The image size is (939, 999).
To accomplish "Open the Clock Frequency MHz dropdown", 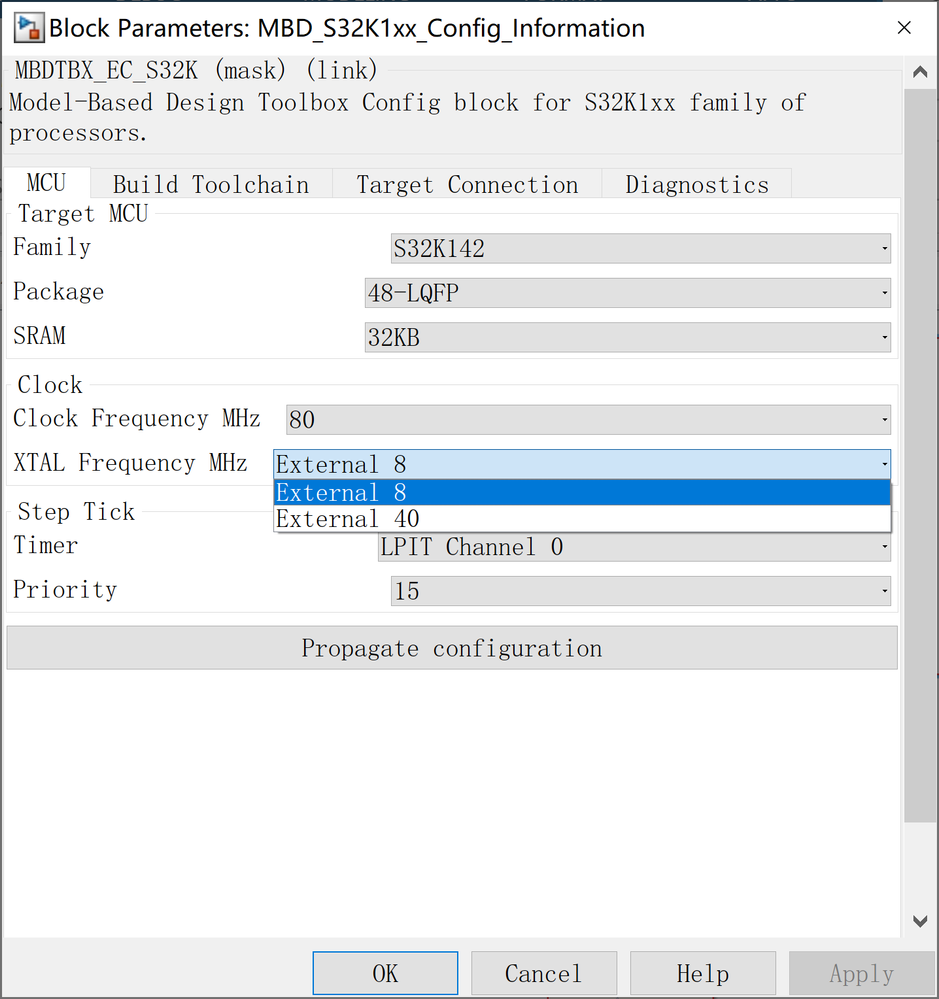I will point(588,419).
